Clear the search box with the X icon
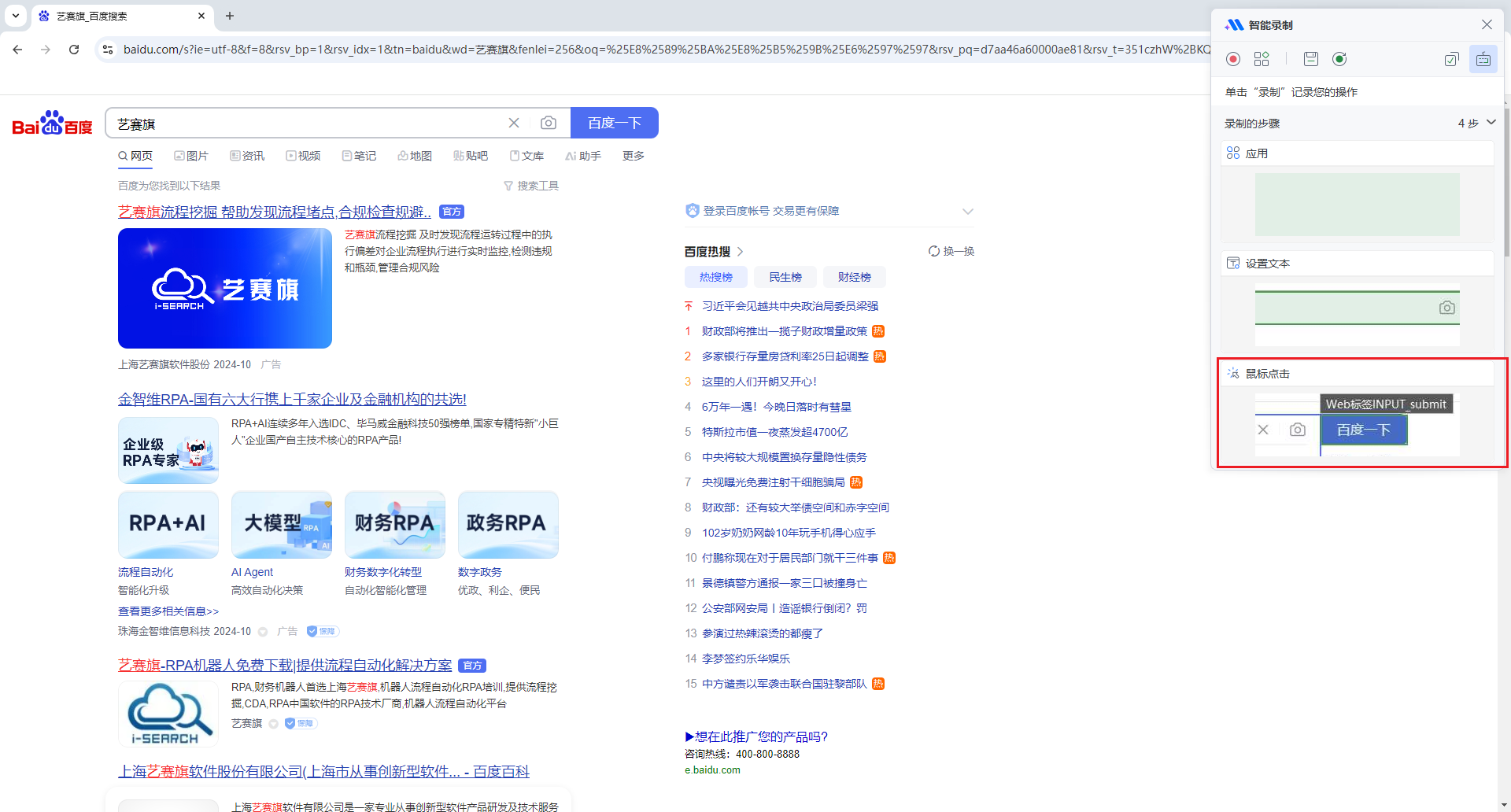The width and height of the screenshot is (1511, 812). (514, 123)
